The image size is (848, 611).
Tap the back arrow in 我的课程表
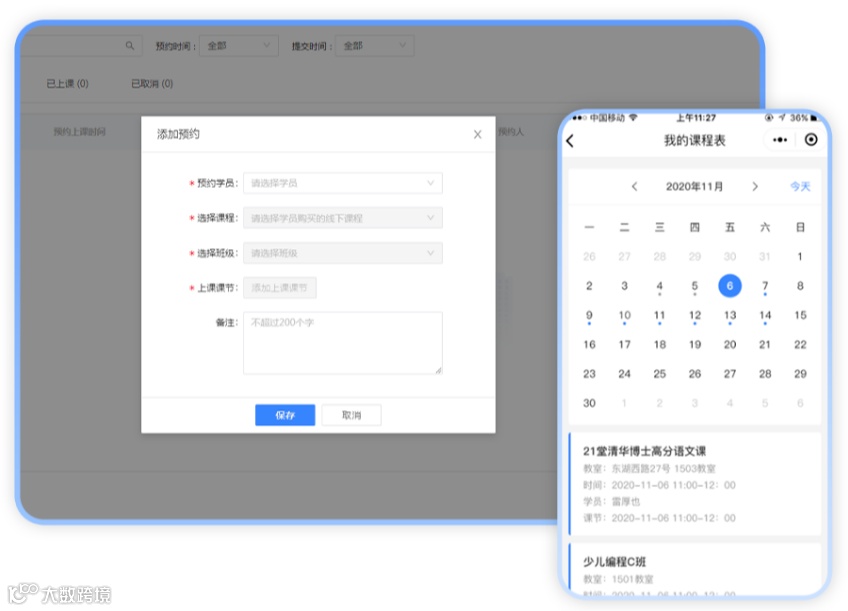(570, 141)
